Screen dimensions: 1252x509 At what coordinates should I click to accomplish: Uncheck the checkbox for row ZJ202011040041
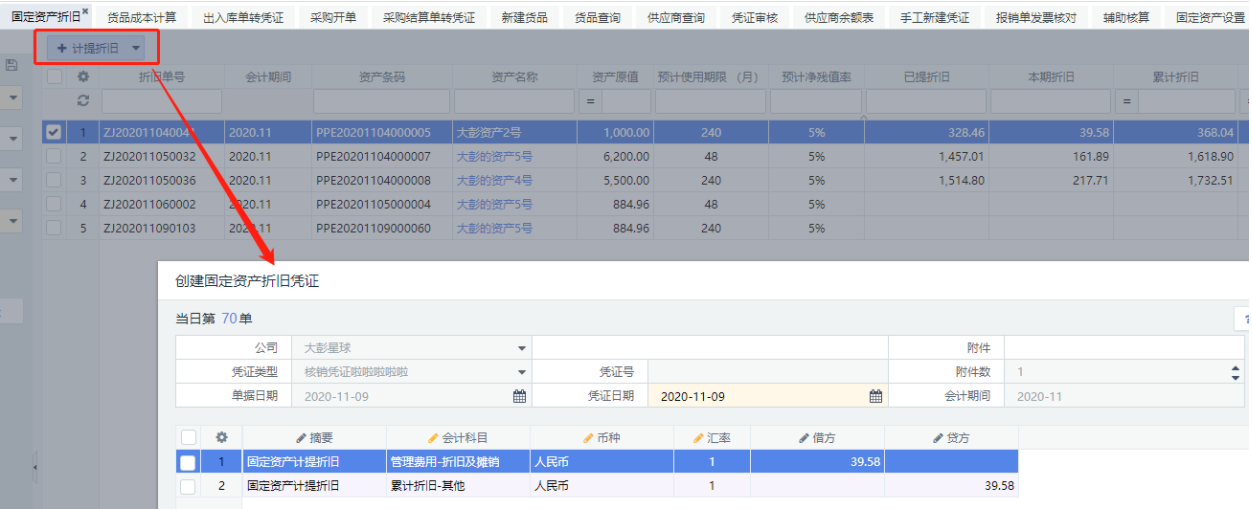coord(54,132)
